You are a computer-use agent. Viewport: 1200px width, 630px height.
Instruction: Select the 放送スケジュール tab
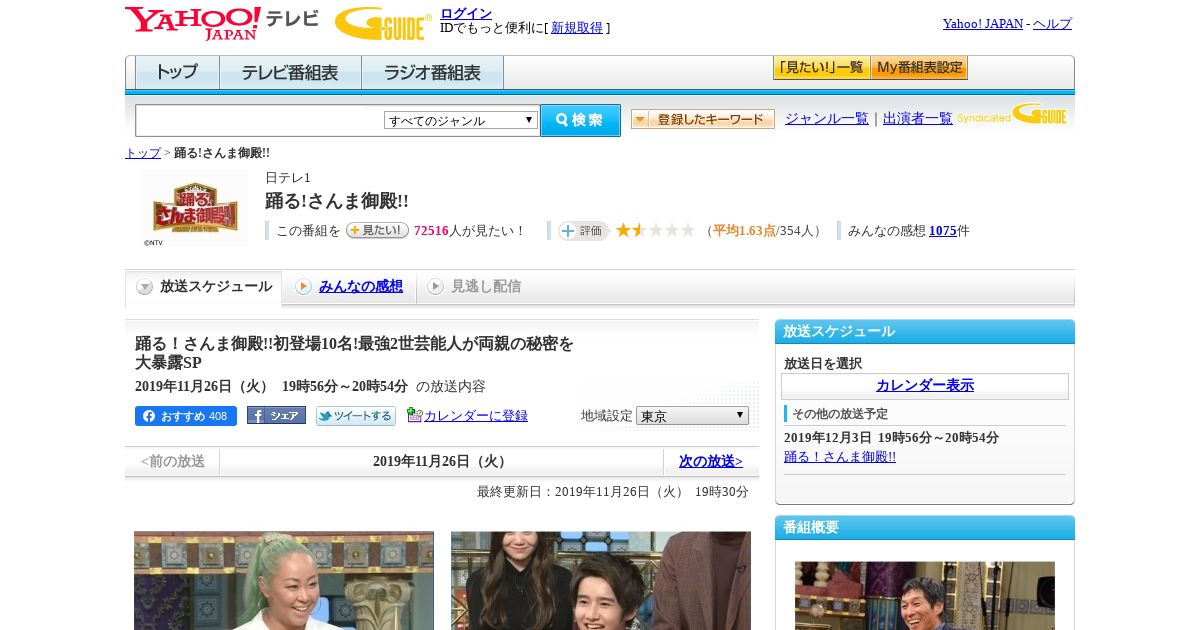204,288
